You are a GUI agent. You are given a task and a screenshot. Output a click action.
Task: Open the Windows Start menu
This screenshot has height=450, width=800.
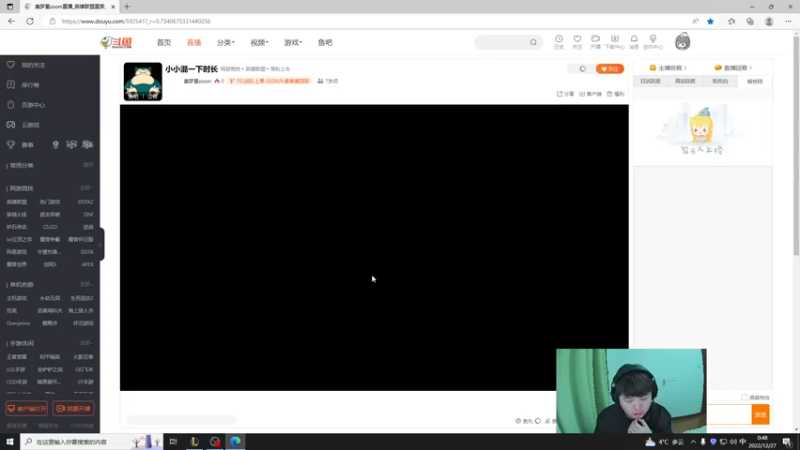pos(10,441)
